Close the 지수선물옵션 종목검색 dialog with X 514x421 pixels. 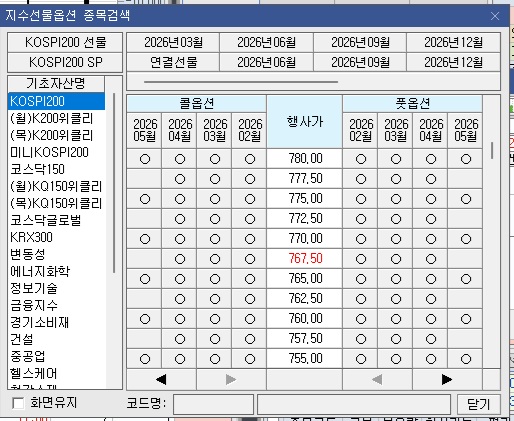coord(495,16)
